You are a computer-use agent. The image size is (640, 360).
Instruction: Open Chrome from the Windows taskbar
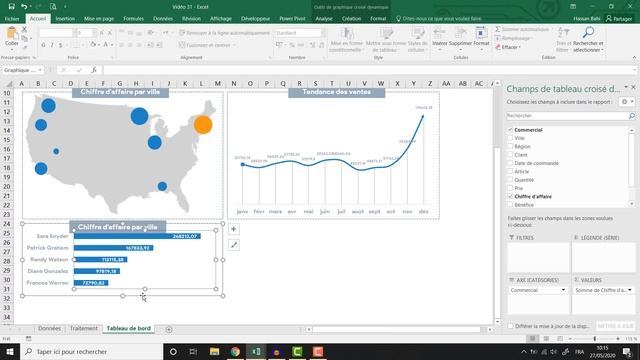(235, 351)
